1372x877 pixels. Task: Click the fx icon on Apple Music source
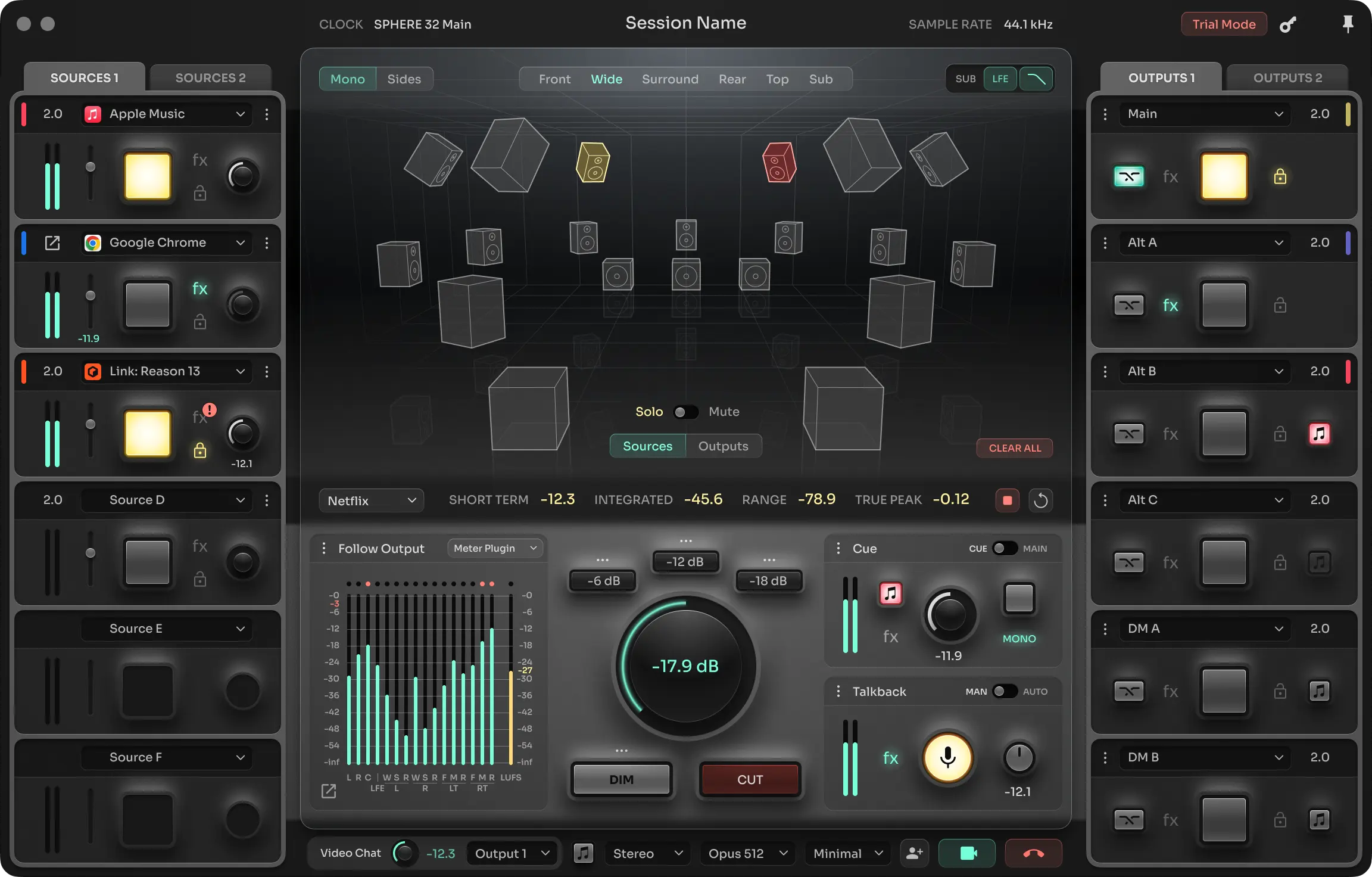tap(199, 160)
